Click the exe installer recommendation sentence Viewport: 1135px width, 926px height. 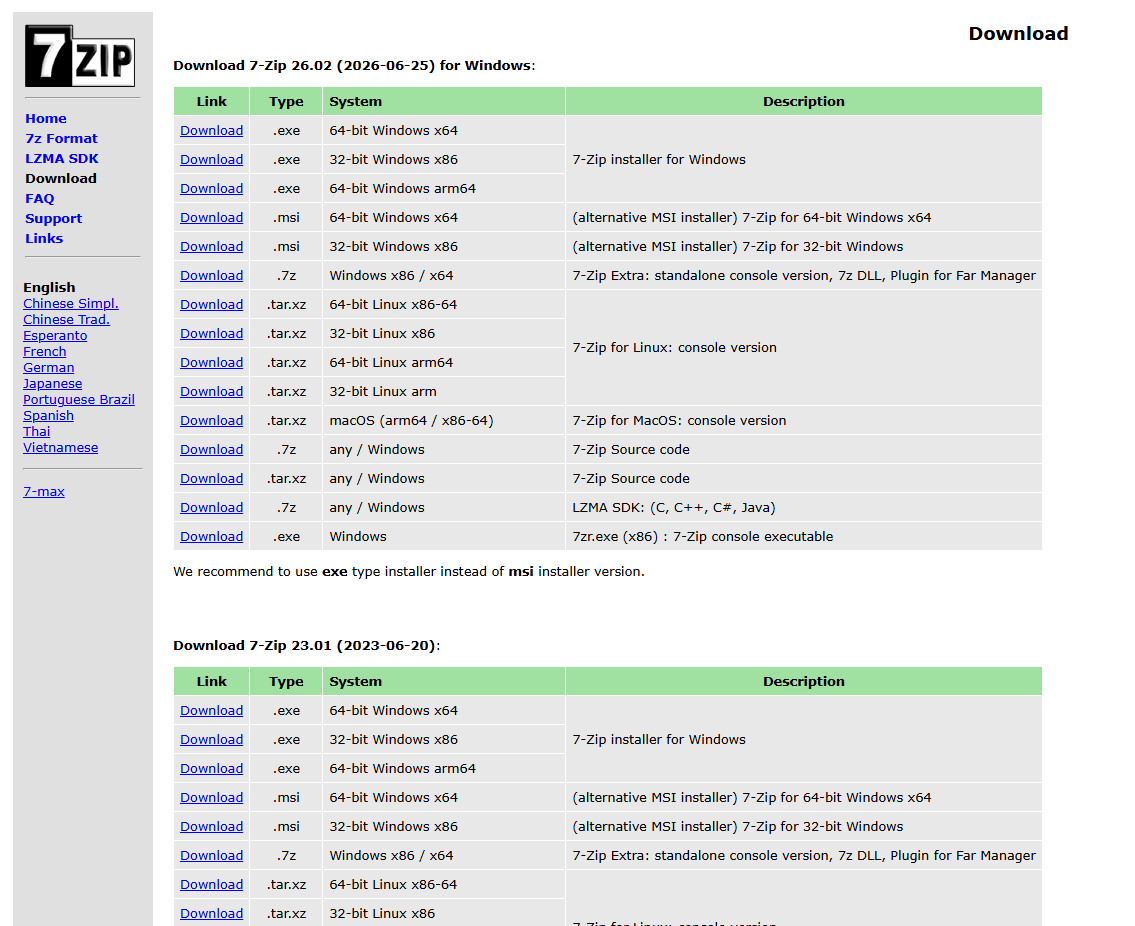pyautogui.click(x=409, y=571)
